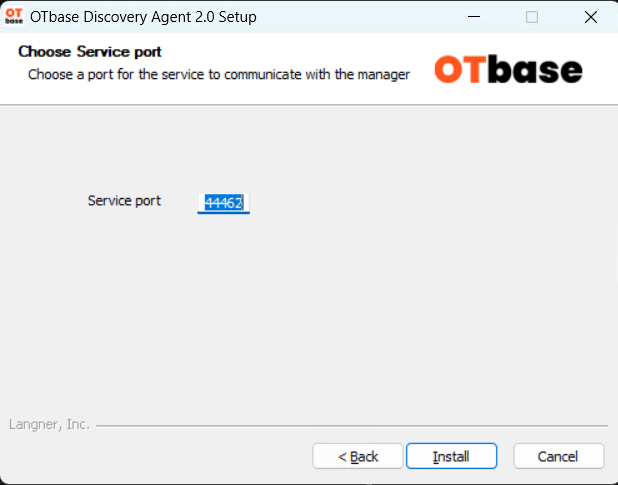Image resolution: width=618 pixels, height=485 pixels.
Task: Cancel the setup wizard
Action: (x=558, y=456)
